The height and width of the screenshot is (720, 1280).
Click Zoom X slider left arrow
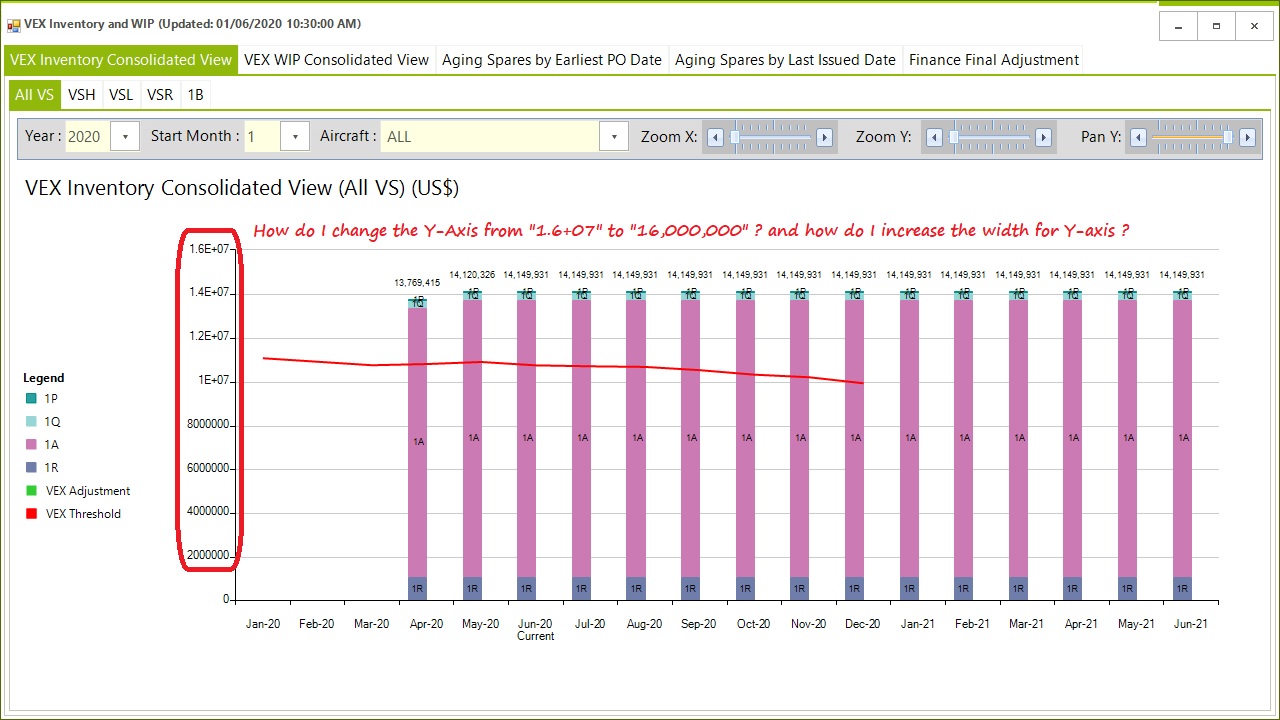715,137
